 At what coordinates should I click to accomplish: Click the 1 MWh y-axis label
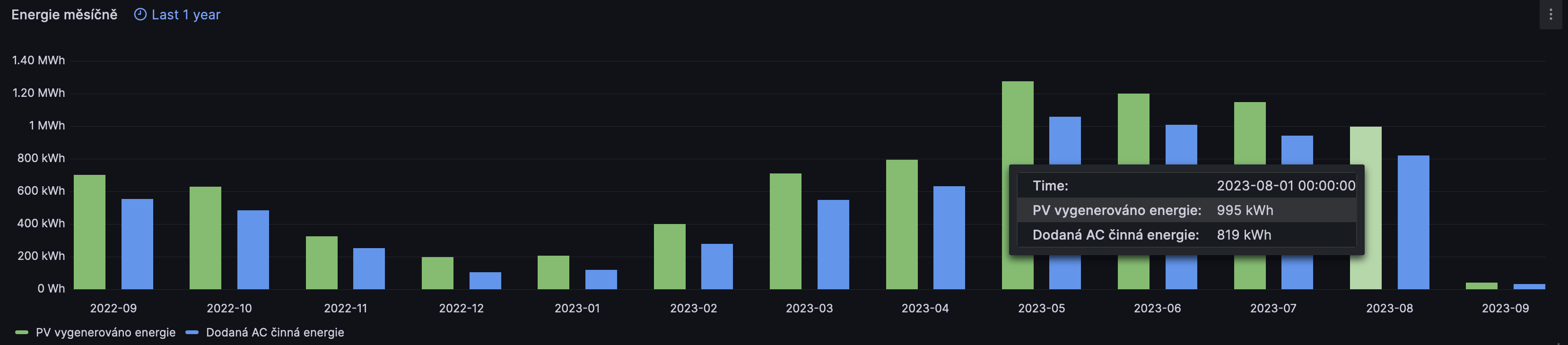[x=47, y=125]
